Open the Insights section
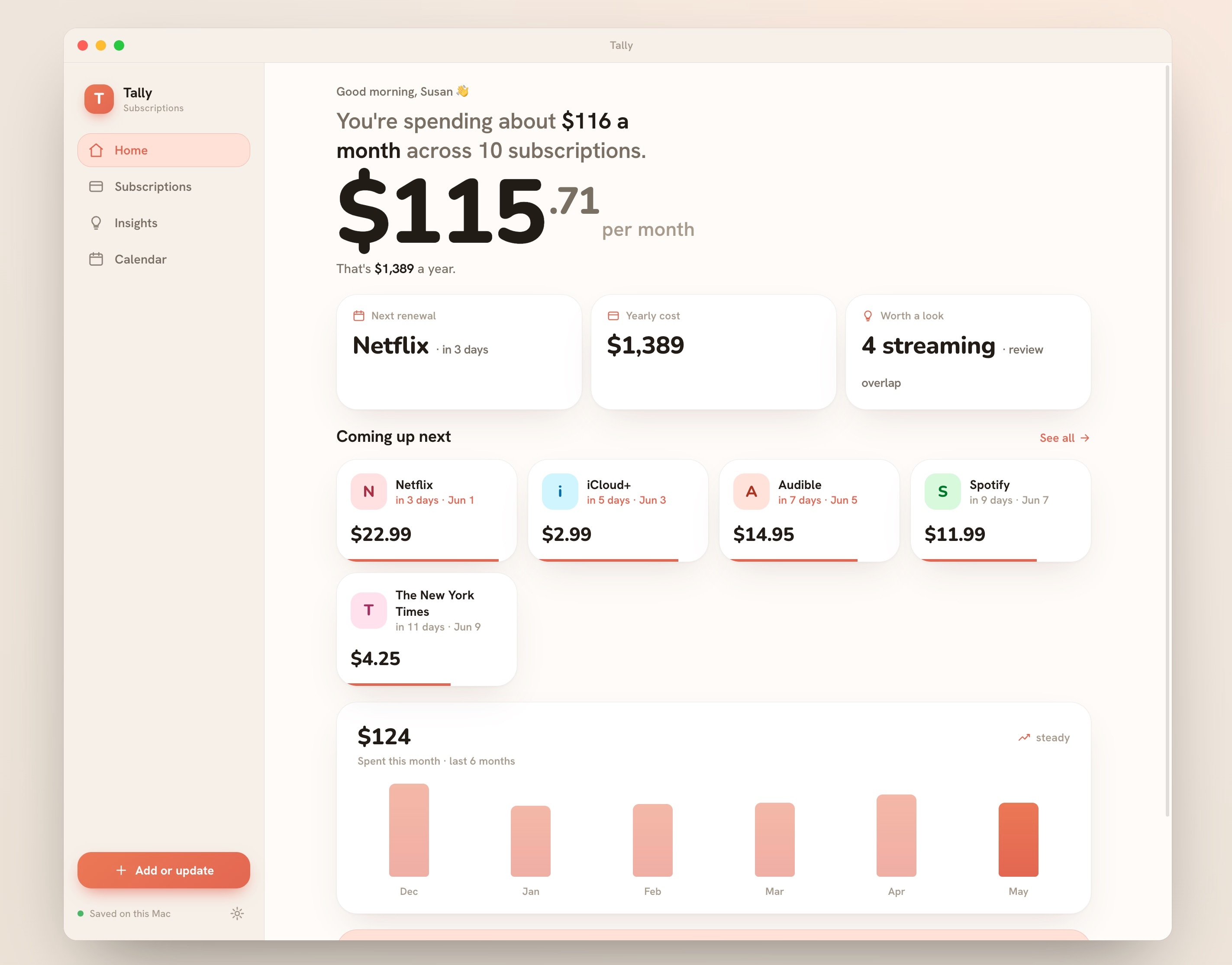Image resolution: width=1232 pixels, height=965 pixels. point(163,223)
